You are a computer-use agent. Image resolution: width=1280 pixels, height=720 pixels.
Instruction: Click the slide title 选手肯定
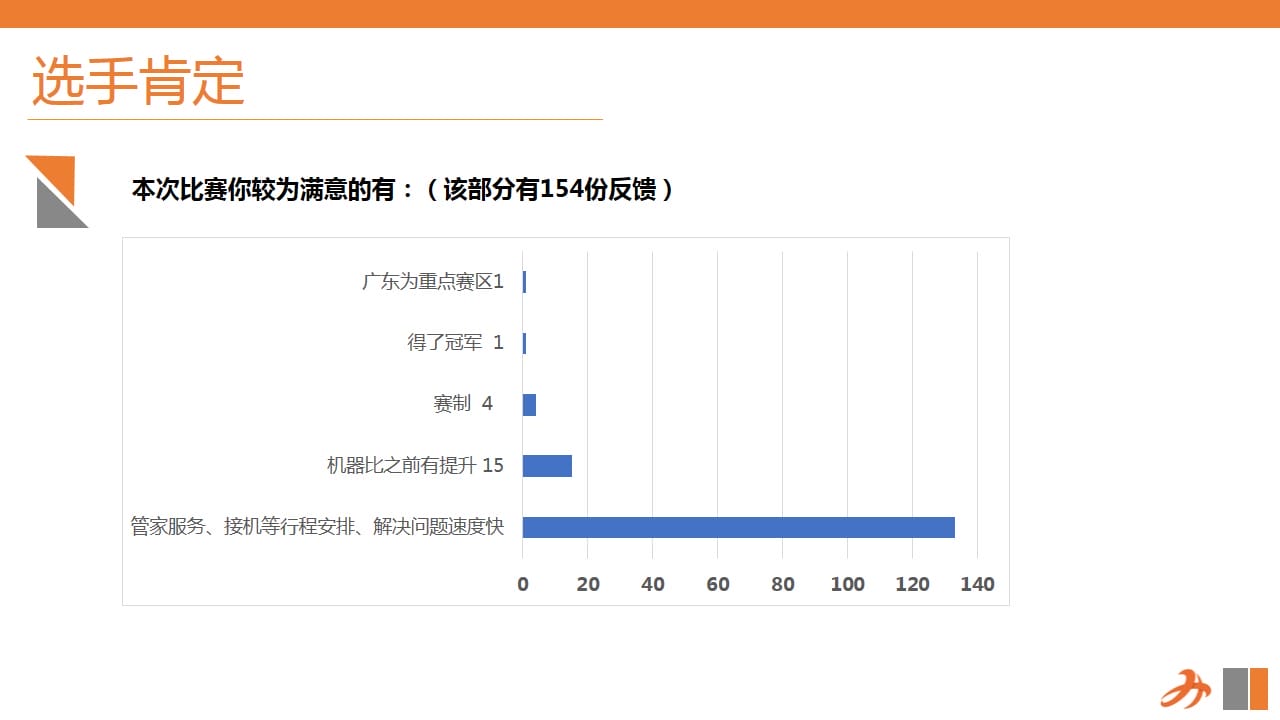138,81
